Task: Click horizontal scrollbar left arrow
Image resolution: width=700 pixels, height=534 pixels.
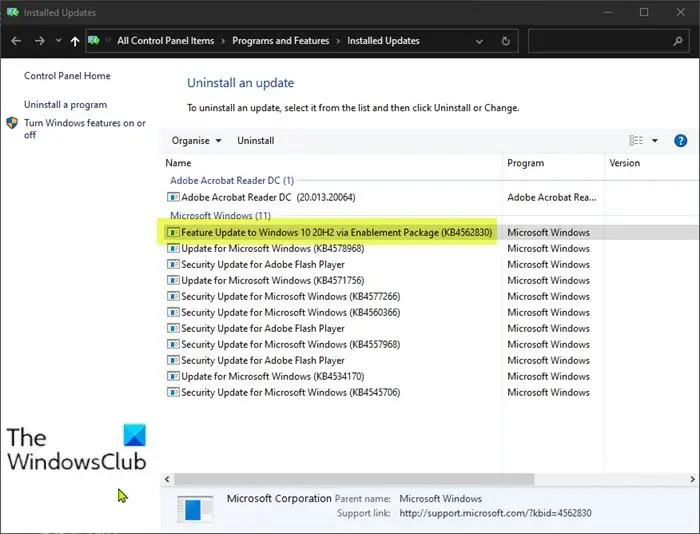Action: click(167, 479)
